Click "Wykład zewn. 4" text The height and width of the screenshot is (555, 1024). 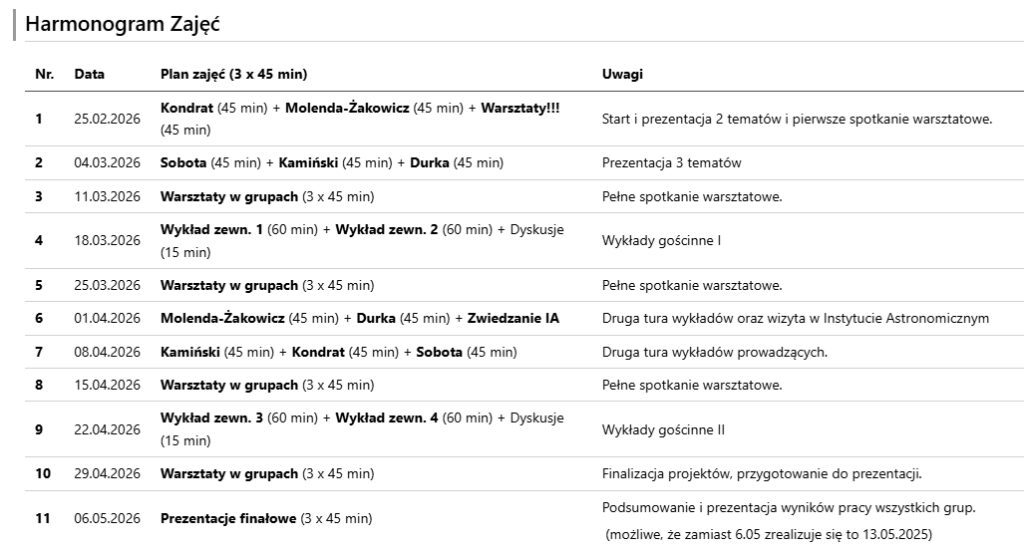pyautogui.click(x=385, y=418)
